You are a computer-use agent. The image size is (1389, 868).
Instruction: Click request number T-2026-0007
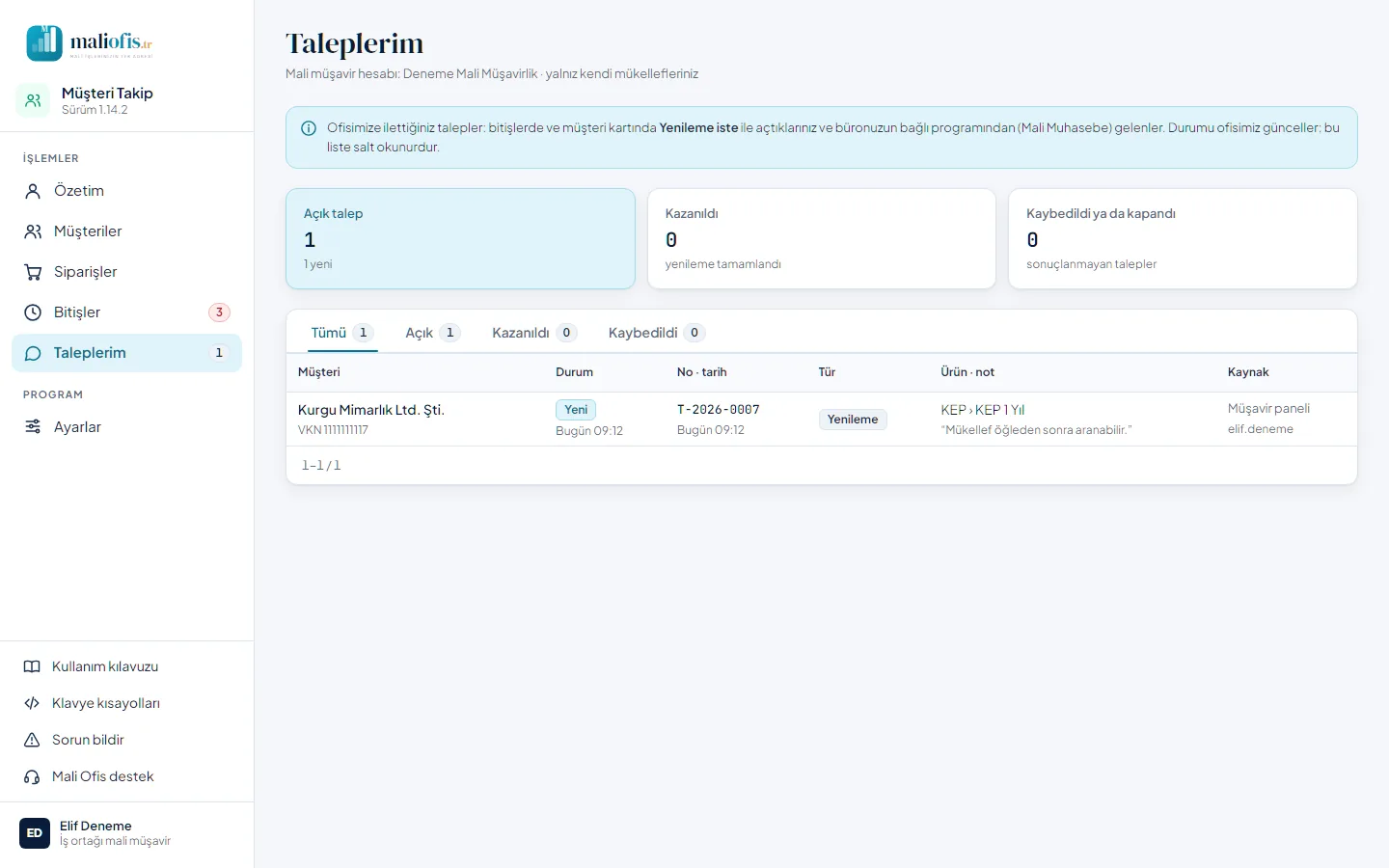(719, 410)
